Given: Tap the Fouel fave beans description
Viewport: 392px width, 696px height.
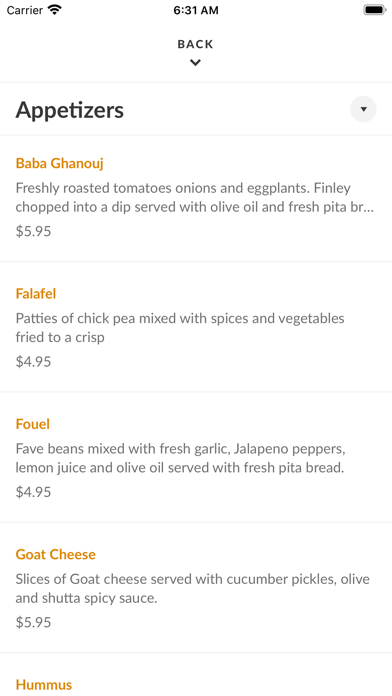Looking at the screenshot, I should click(180, 458).
